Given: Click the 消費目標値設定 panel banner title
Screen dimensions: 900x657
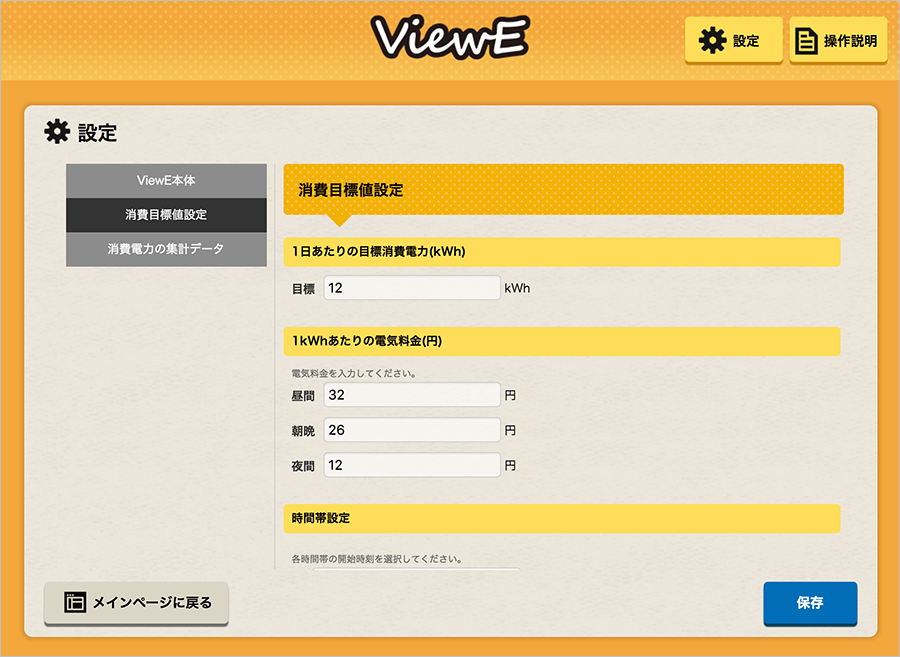Looking at the screenshot, I should pyautogui.click(x=351, y=190).
